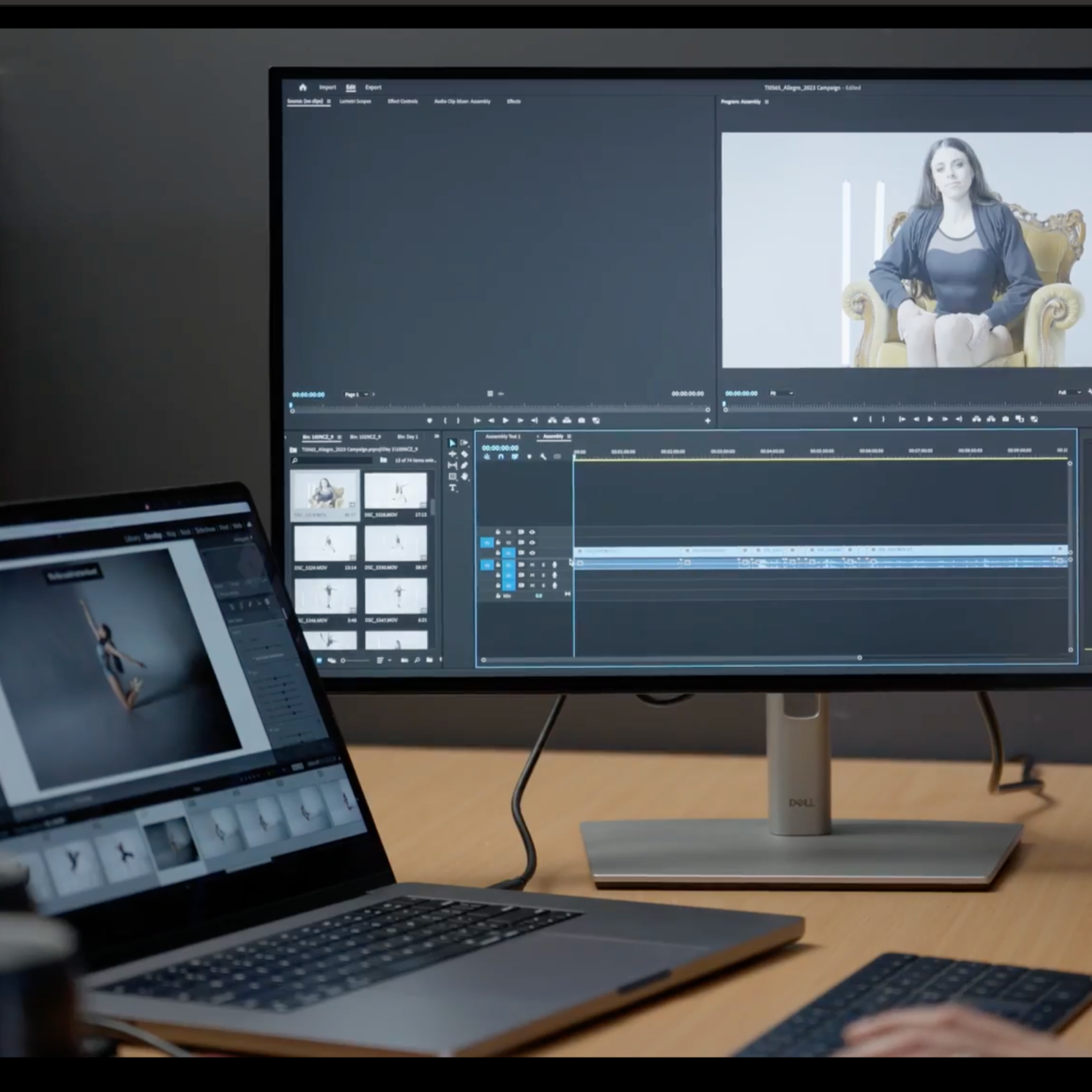Go to In point in Program monitor
This screenshot has width=1092, height=1092.
[x=902, y=419]
